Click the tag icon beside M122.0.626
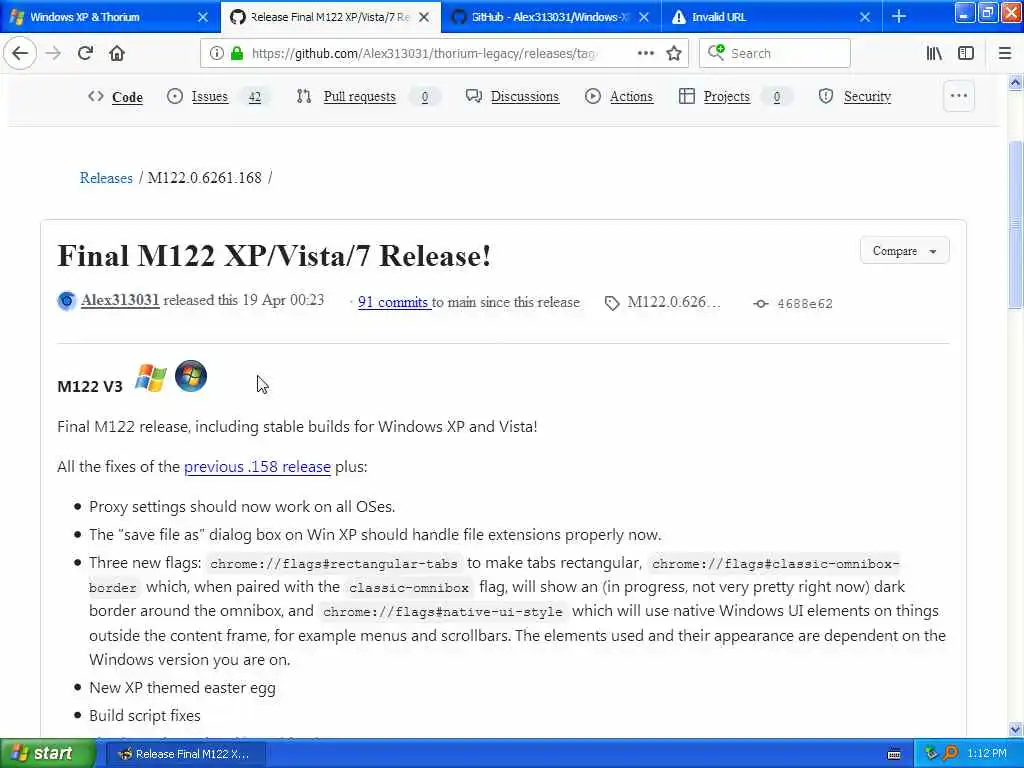1024x768 pixels. pyautogui.click(x=612, y=303)
